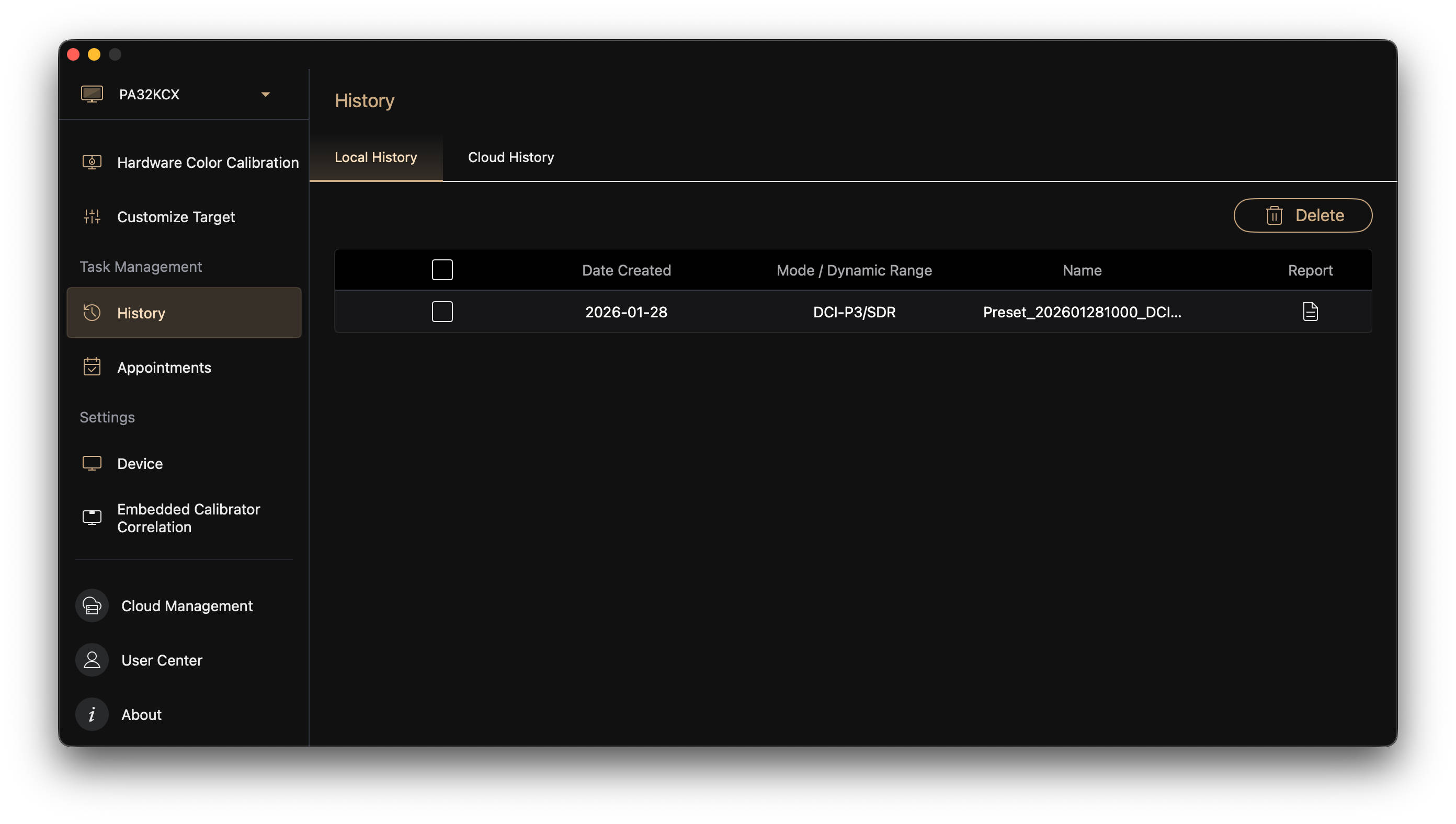Check the select-all checkbox in table header

pos(442,270)
